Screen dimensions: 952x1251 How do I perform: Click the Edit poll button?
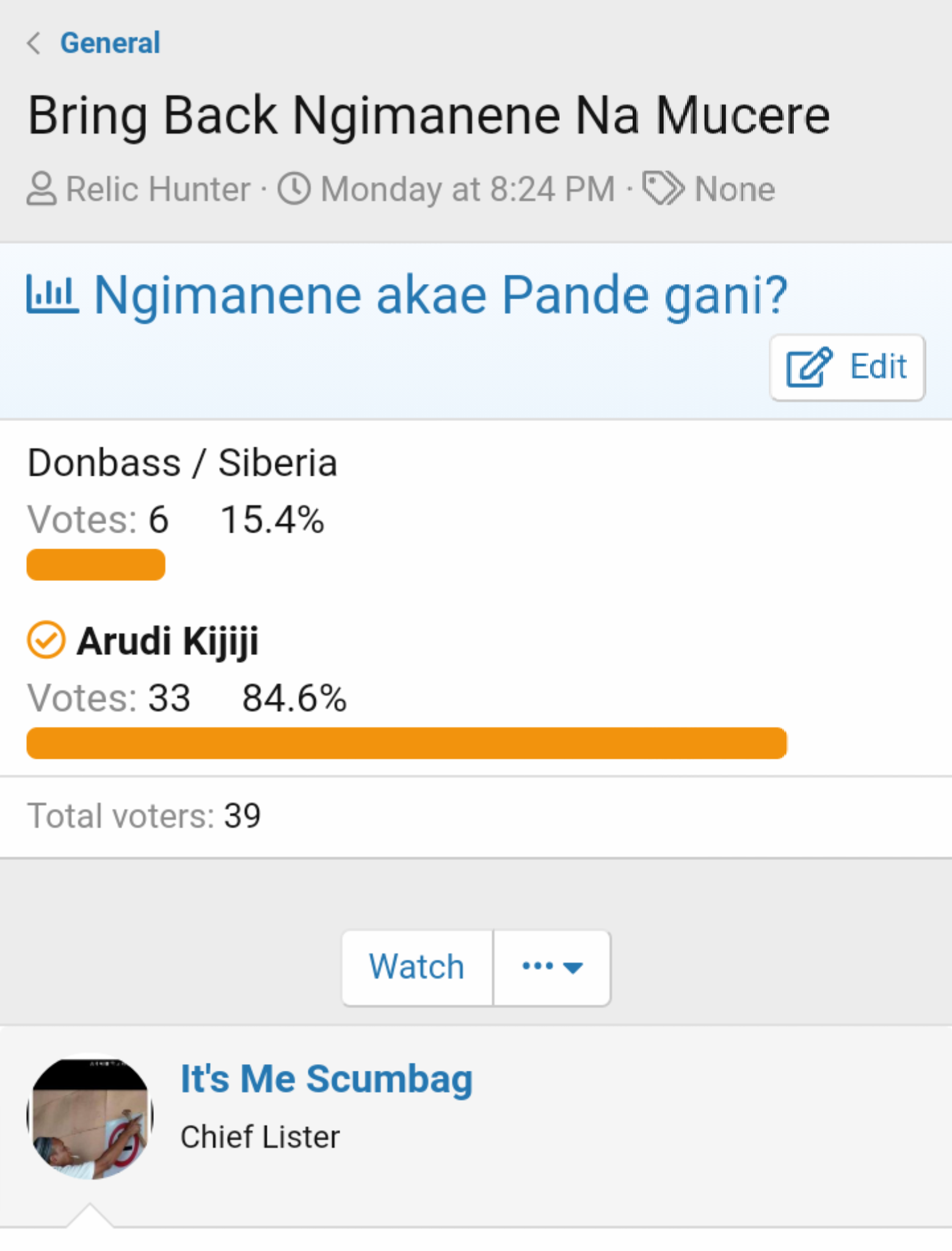[847, 367]
